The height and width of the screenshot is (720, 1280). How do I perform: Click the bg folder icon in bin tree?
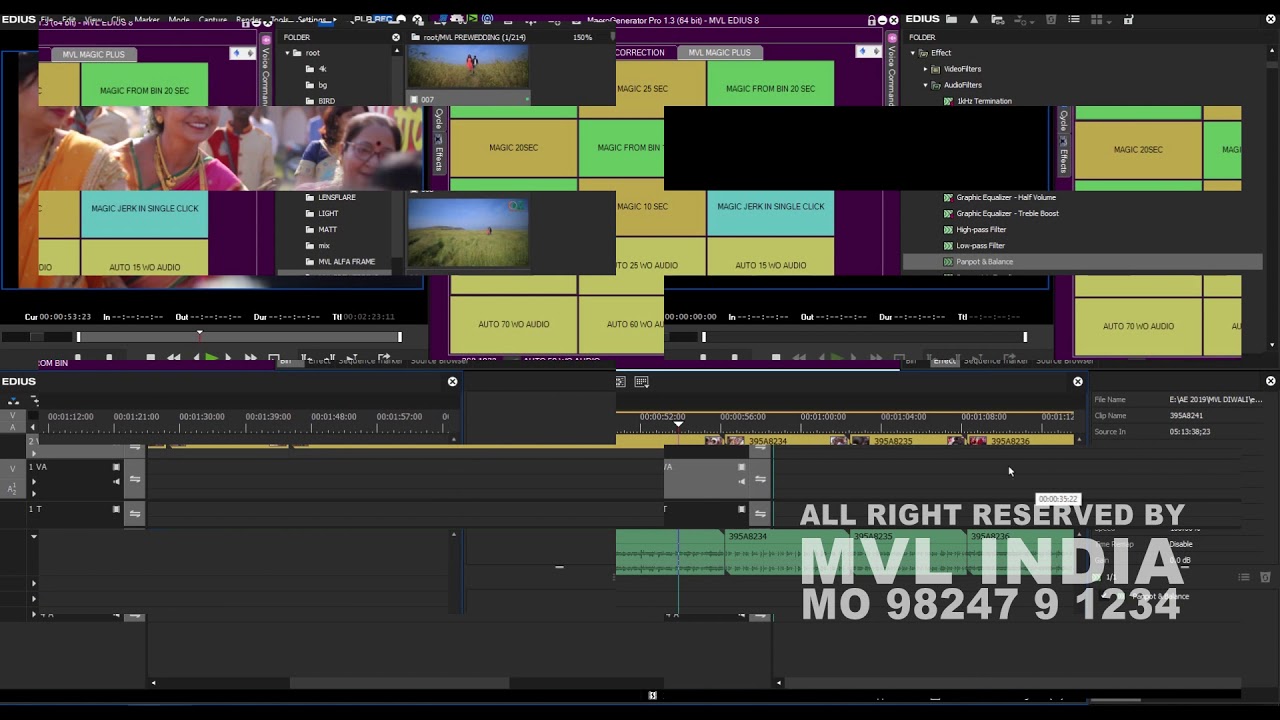click(x=310, y=85)
